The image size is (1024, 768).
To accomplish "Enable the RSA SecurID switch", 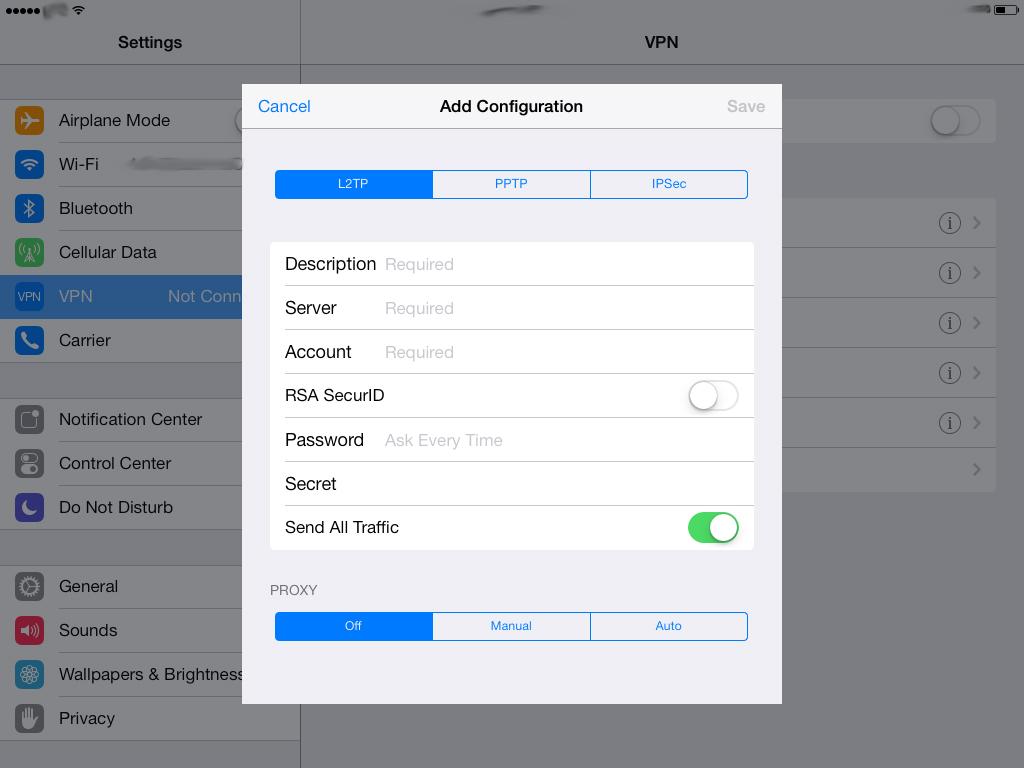I will tap(713, 396).
